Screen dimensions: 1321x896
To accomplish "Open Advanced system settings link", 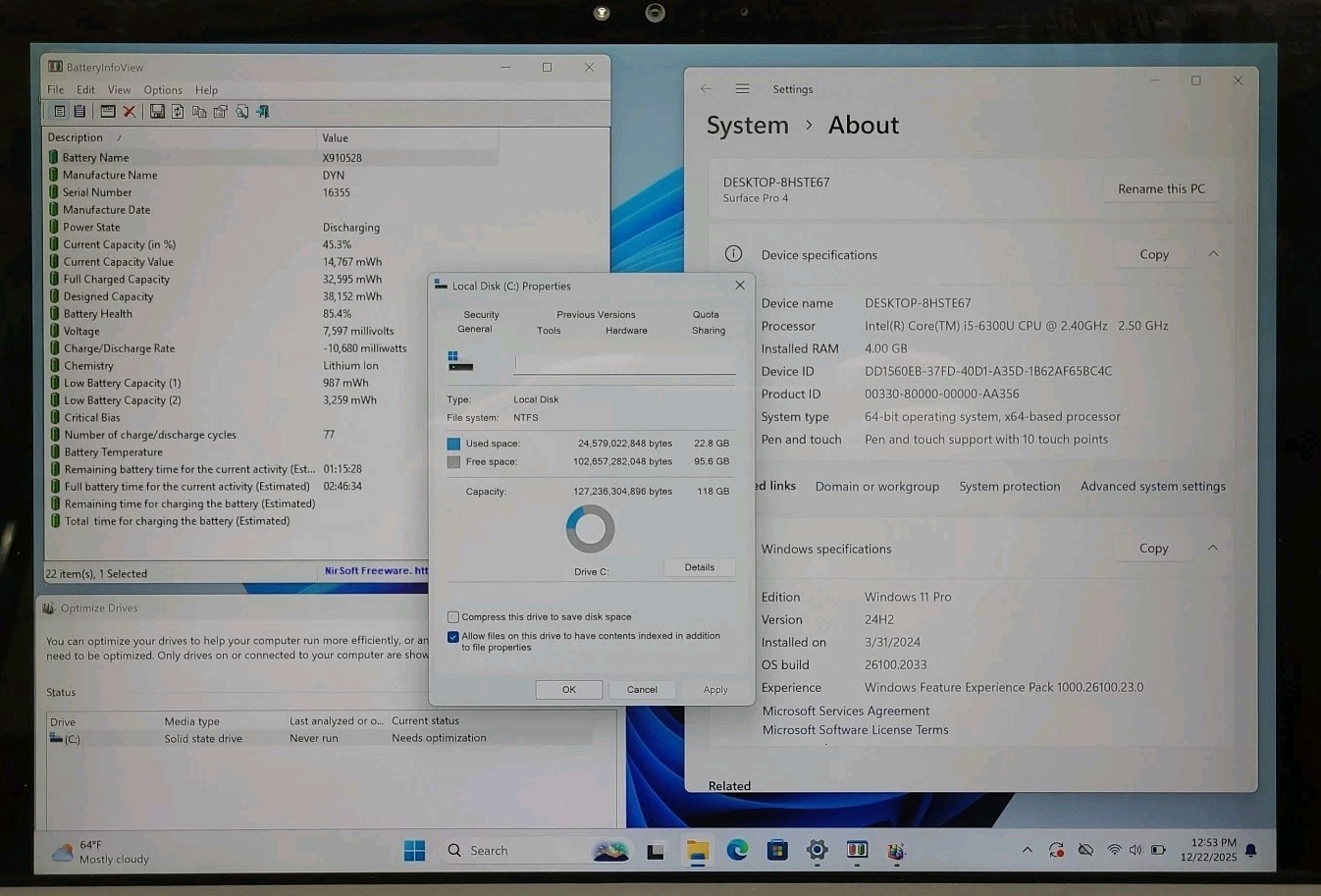I will point(1153,486).
